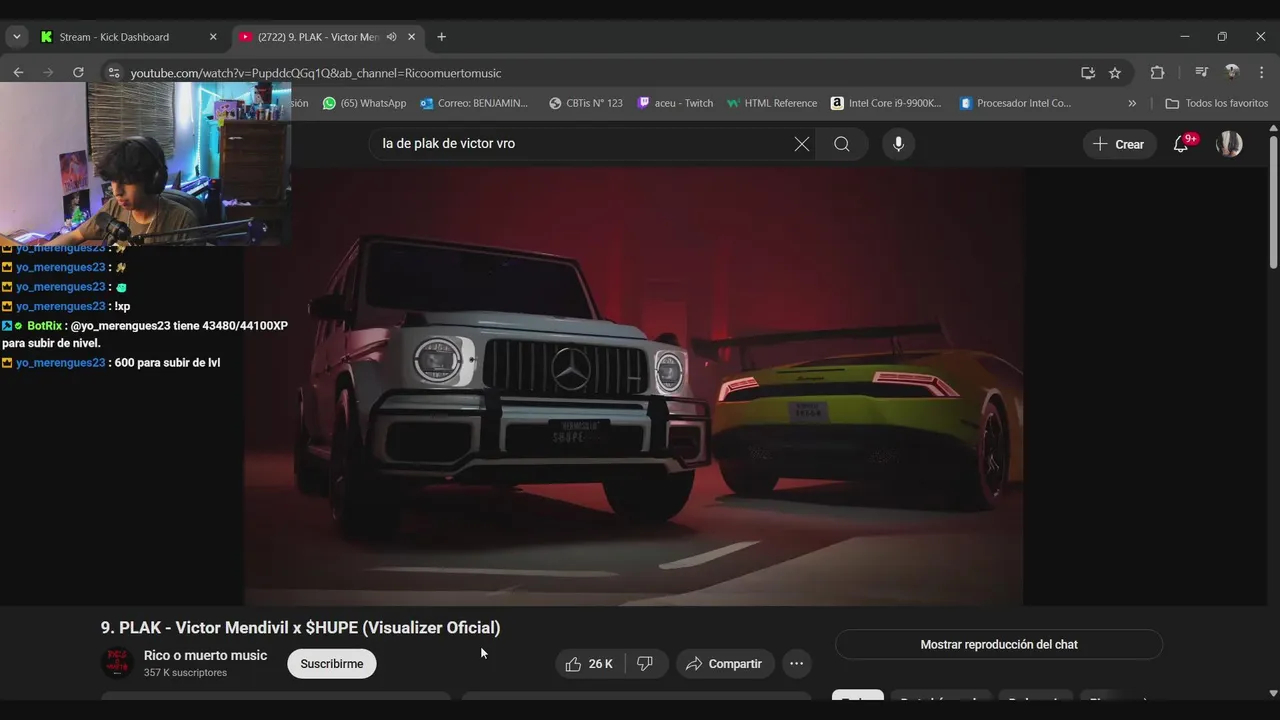Open the (65) WhatsApp bookmark
Screen dimensions: 1280x720
tap(364, 103)
